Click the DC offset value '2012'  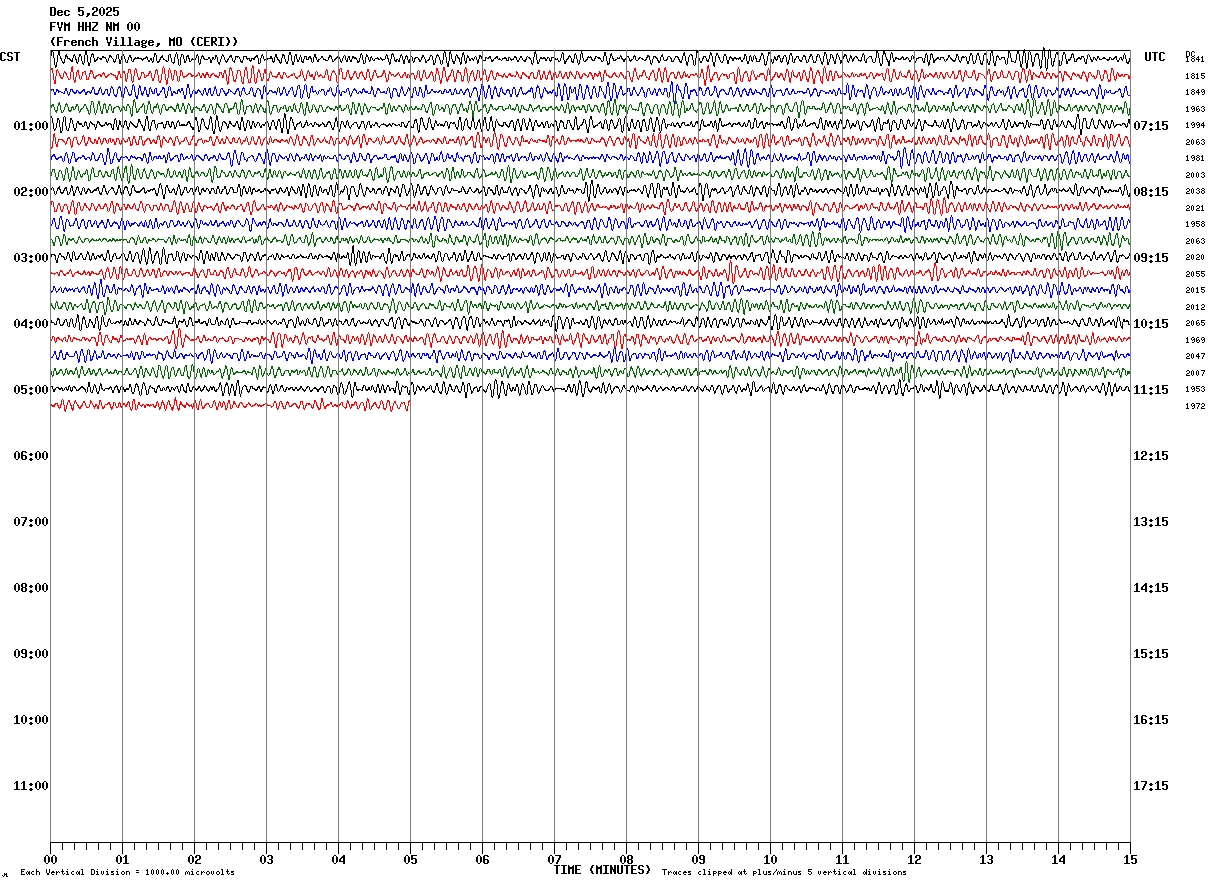point(1195,307)
